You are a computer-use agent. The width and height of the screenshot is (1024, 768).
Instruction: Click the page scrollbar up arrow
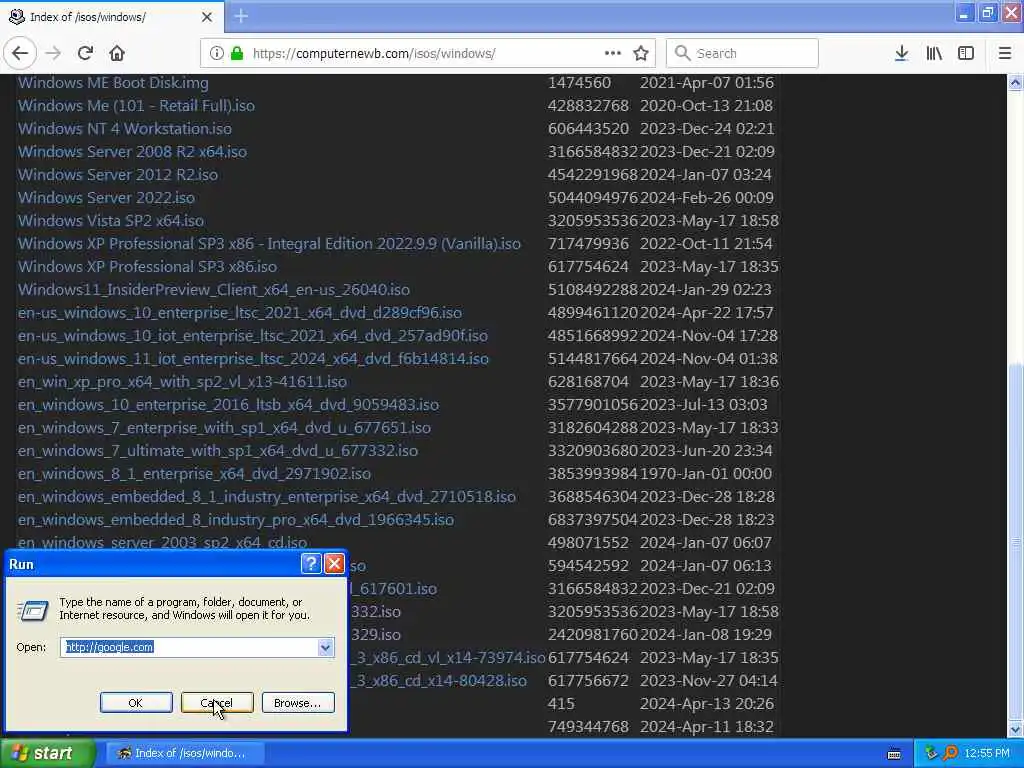click(x=1015, y=83)
